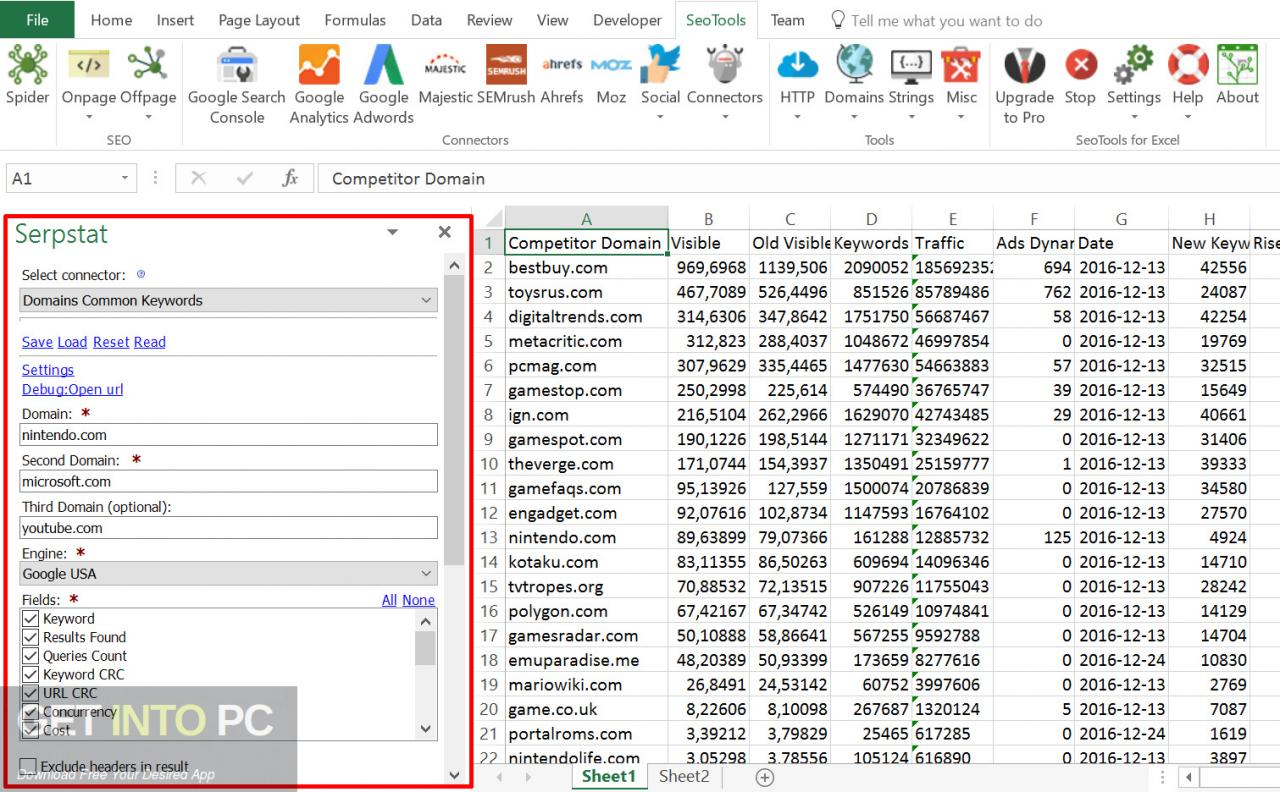Image resolution: width=1280 pixels, height=792 pixels.
Task: Open the Connectors menu
Action: (725, 83)
